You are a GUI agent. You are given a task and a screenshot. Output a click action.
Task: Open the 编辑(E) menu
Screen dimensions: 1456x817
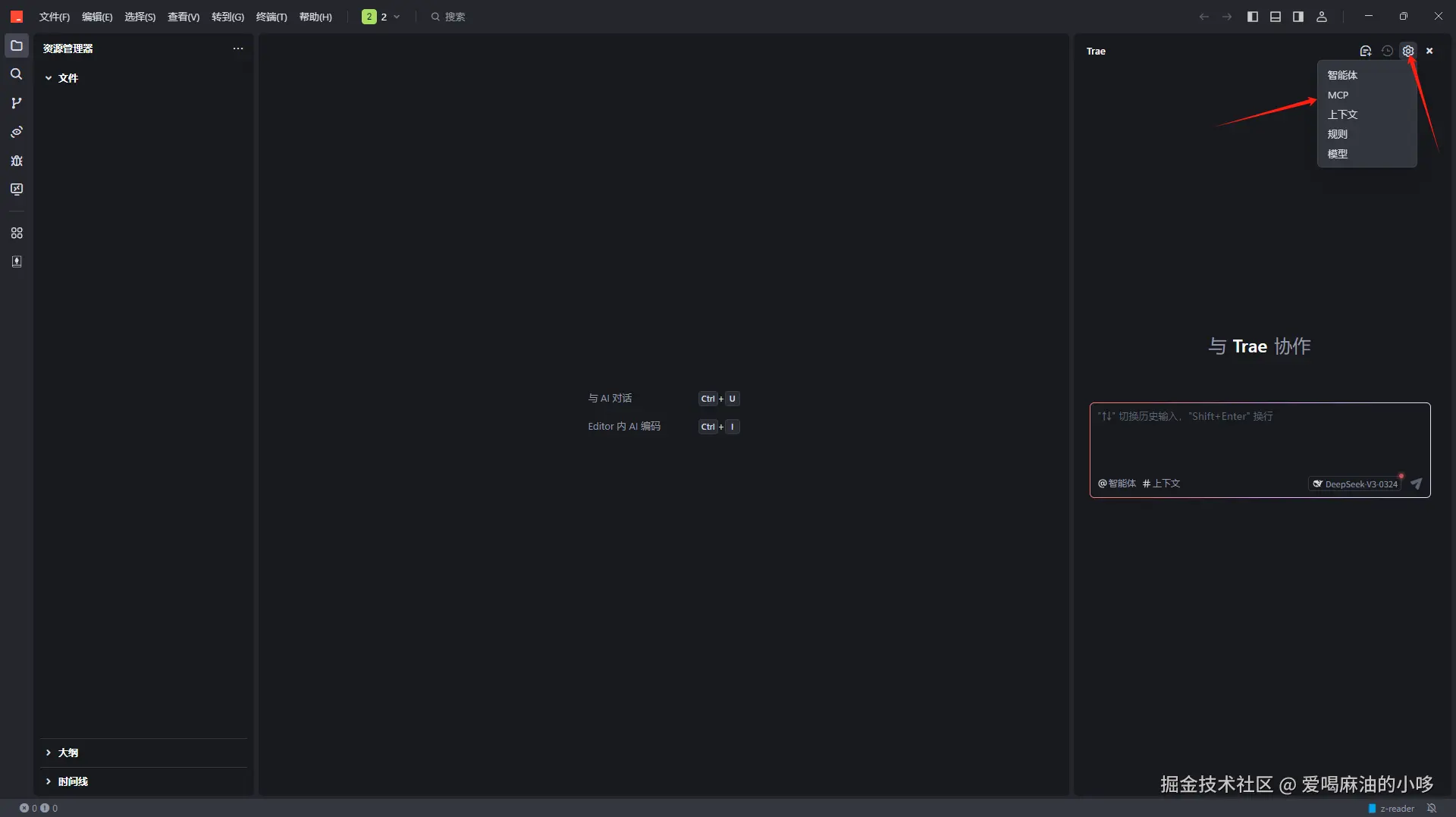97,17
